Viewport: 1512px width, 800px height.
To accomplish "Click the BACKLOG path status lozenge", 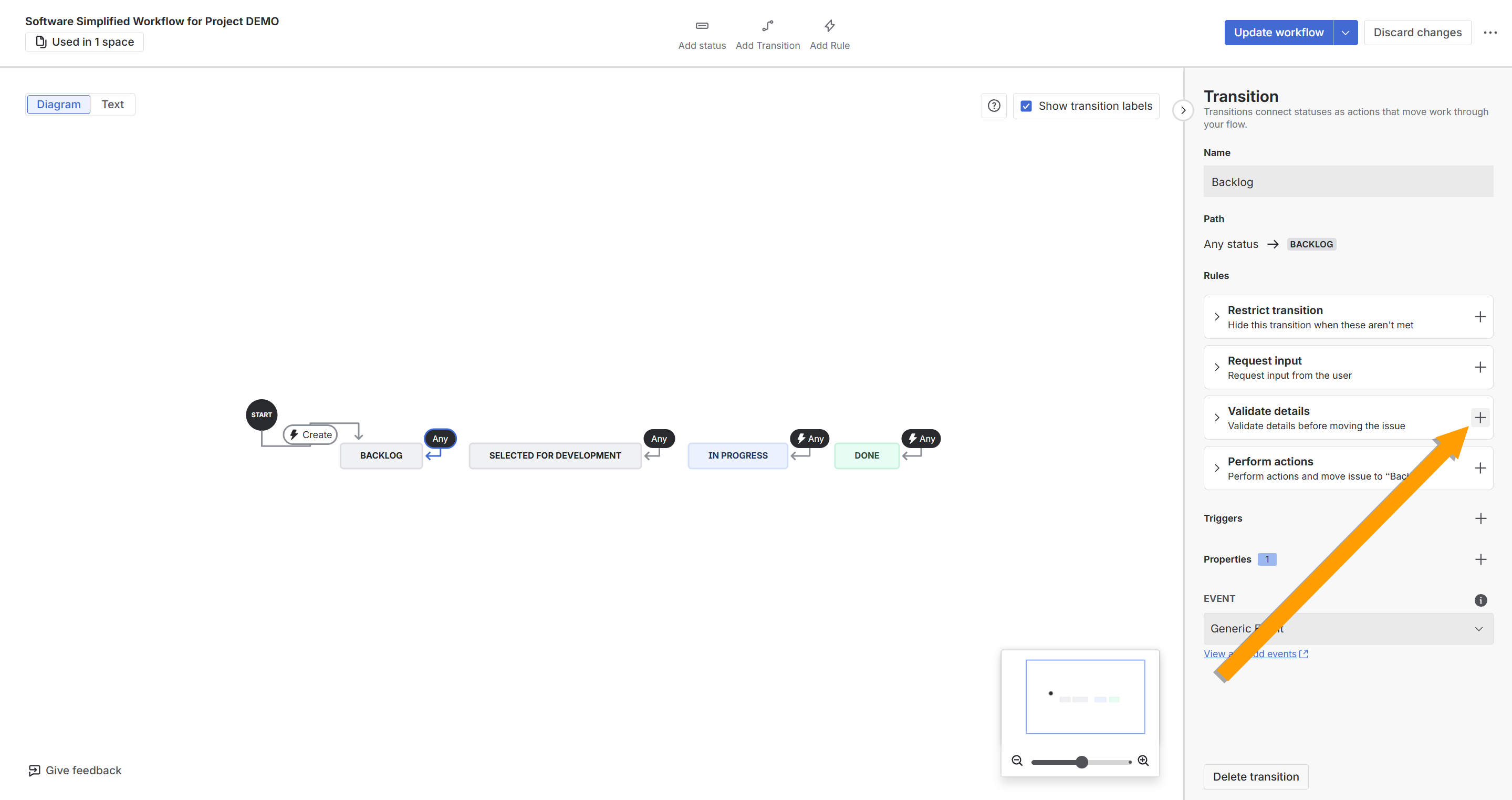I will [1311, 244].
